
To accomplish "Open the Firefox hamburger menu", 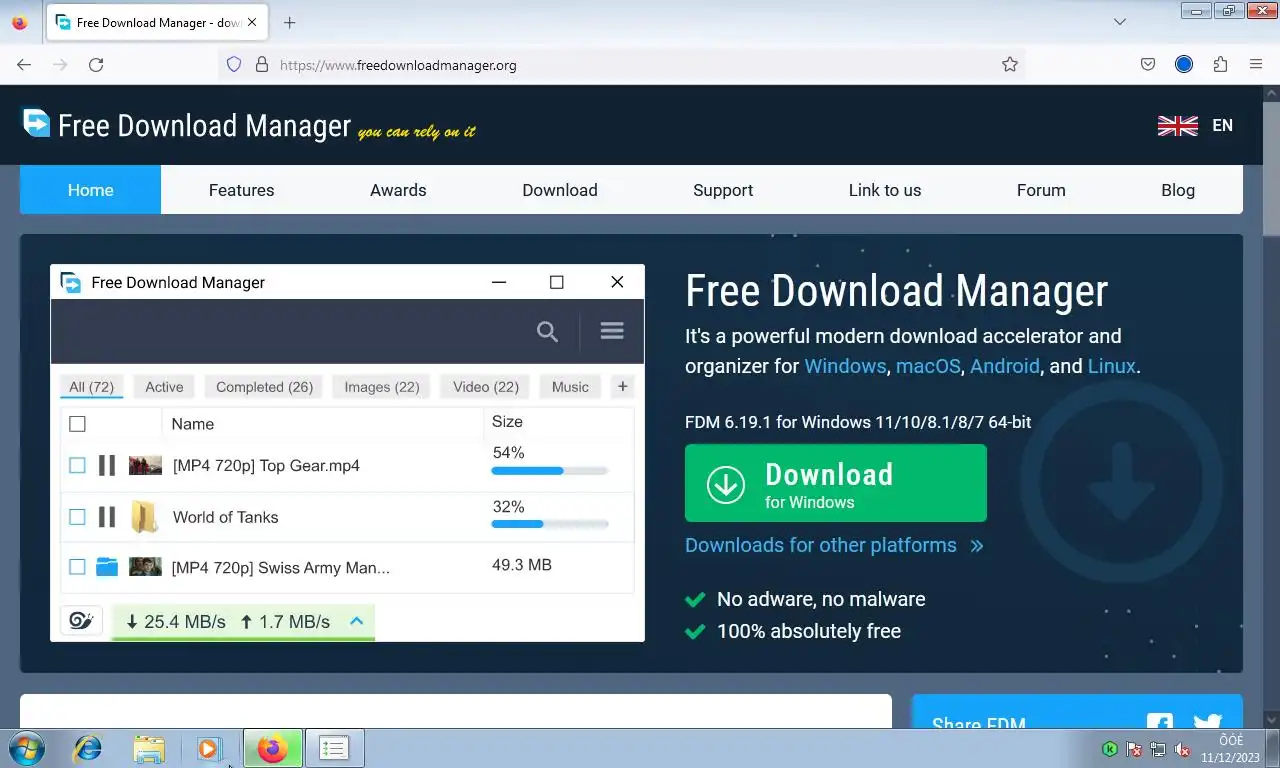I will click(1256, 64).
